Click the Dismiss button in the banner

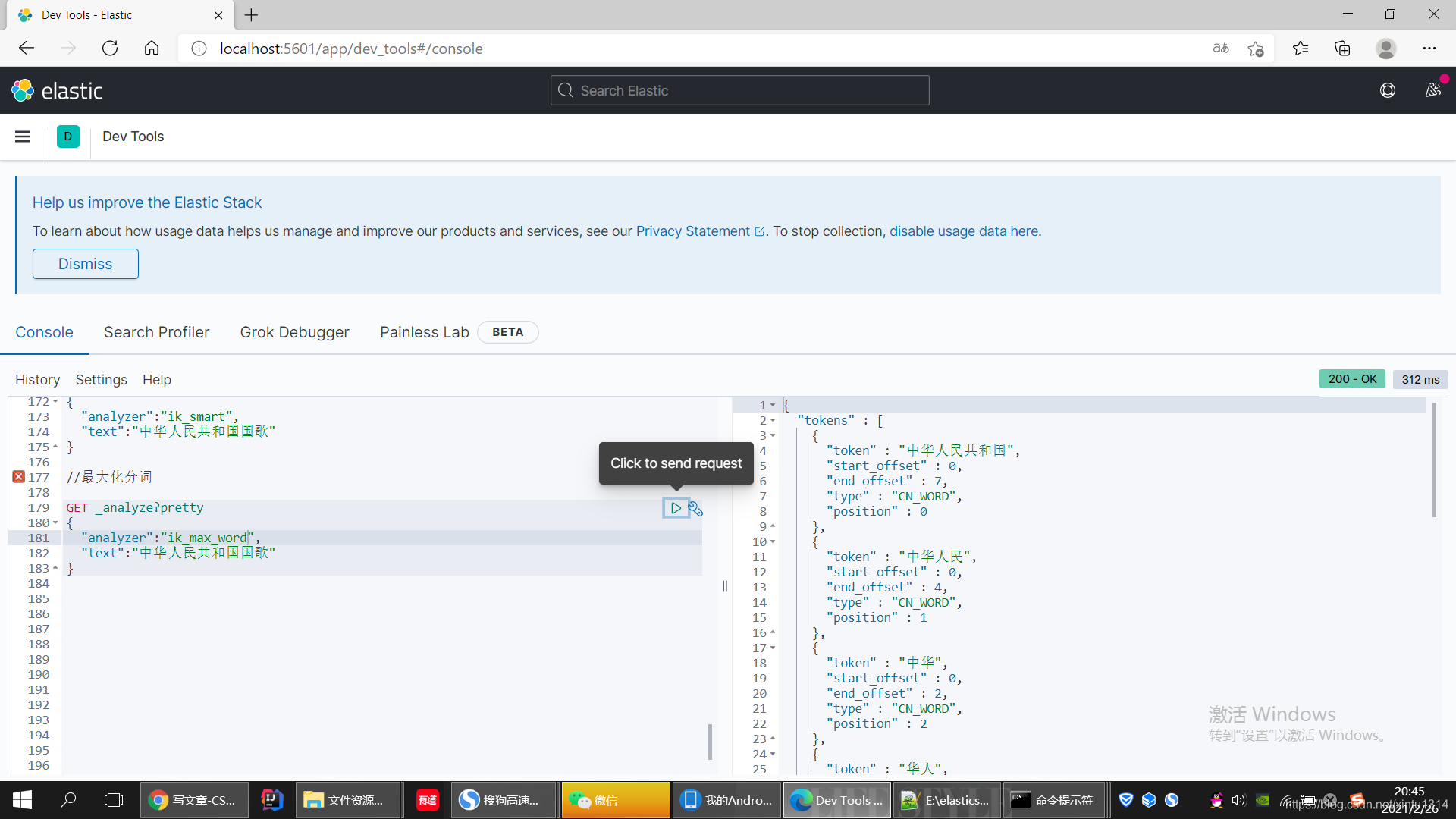[x=85, y=264]
